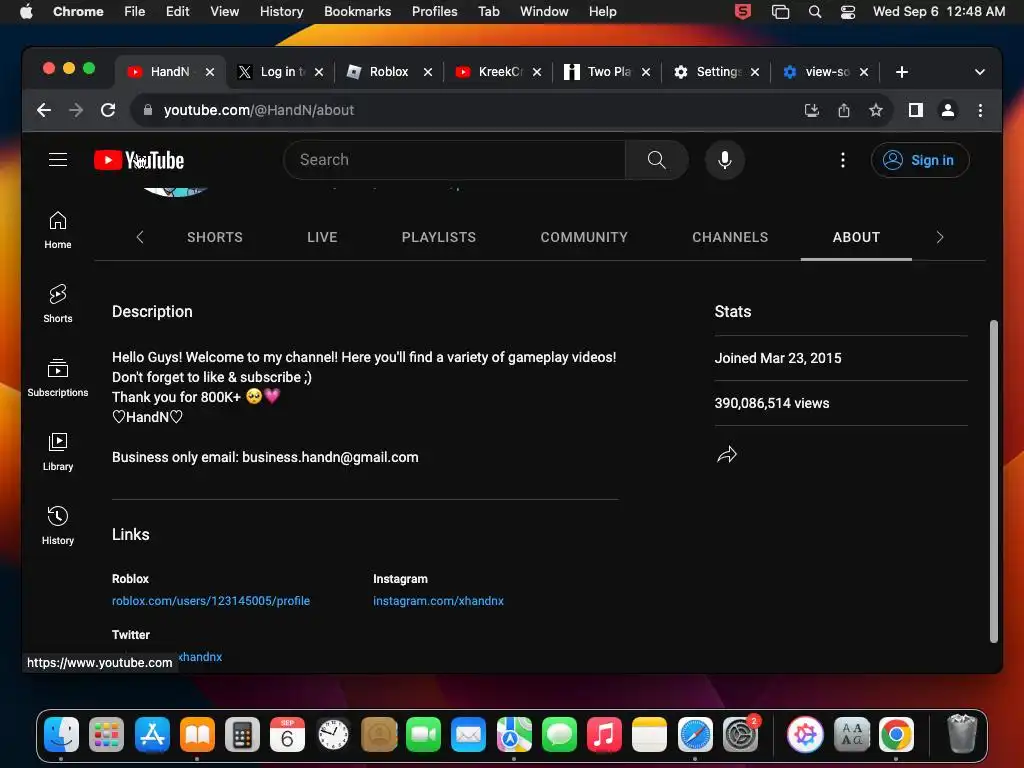Open Trash in dock
Viewport: 1024px width, 768px height.
pyautogui.click(x=962, y=735)
